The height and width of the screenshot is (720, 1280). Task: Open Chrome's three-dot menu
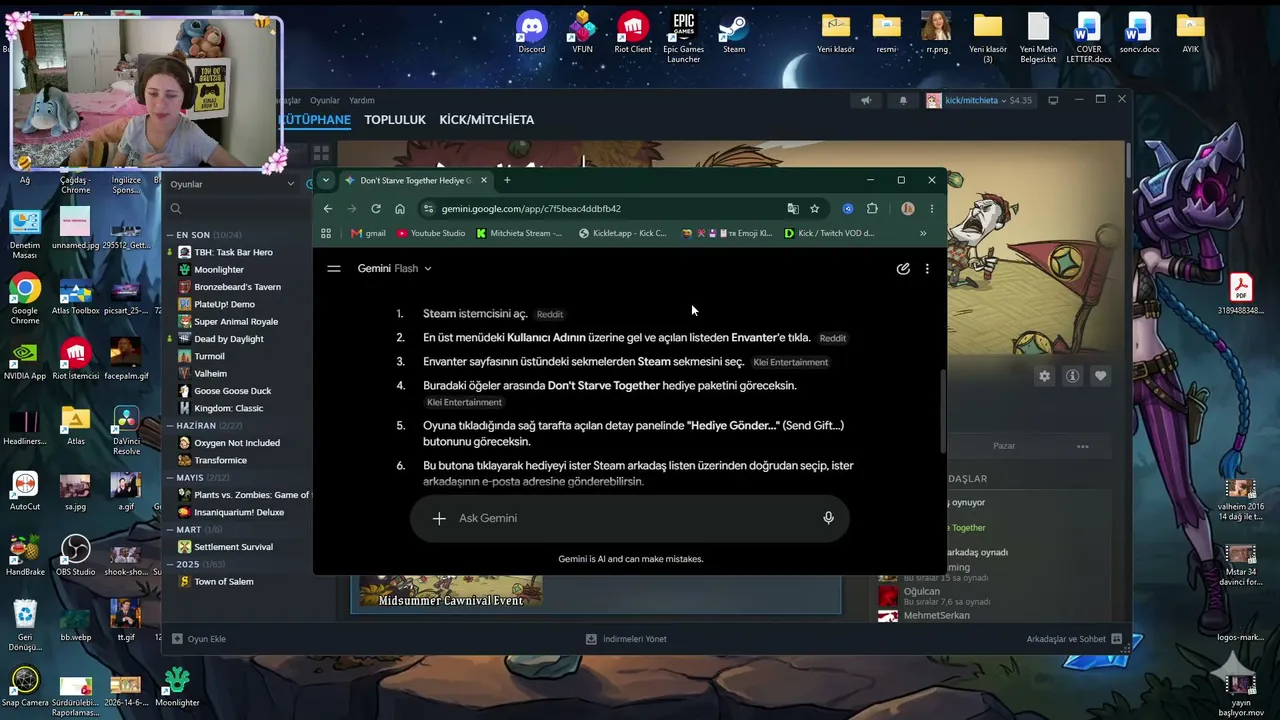[931, 209]
